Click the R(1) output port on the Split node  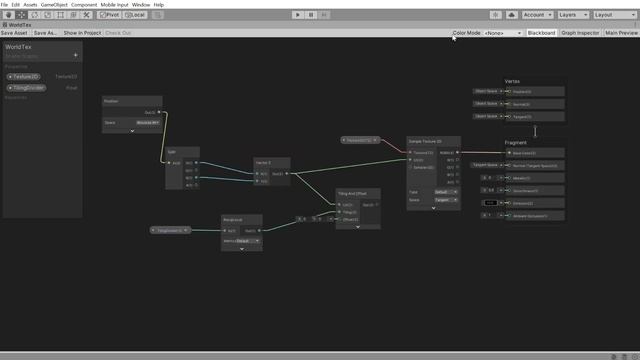(x=196, y=162)
